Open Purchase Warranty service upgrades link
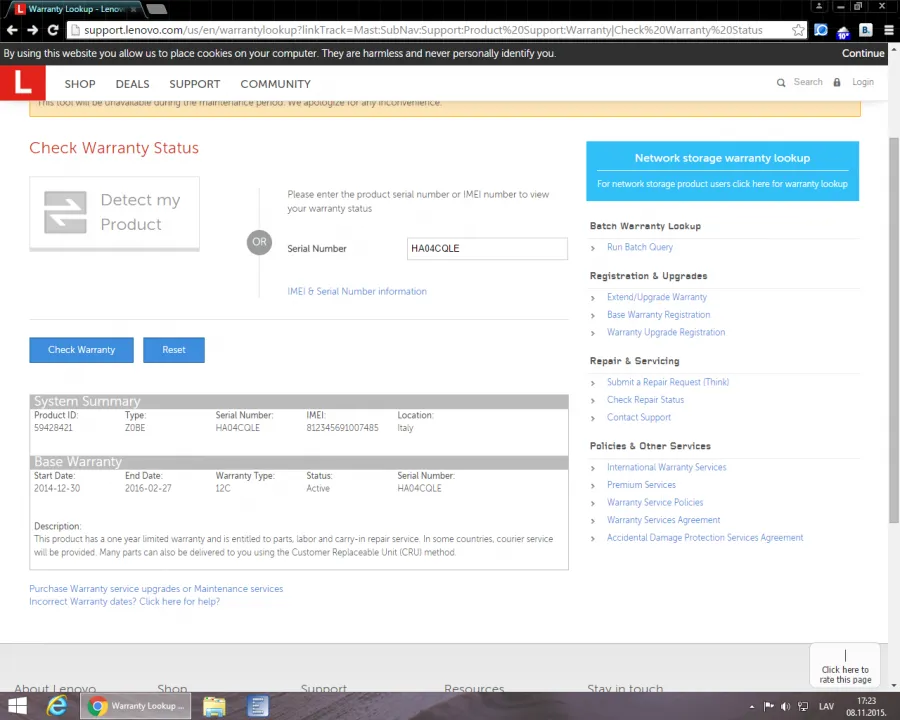This screenshot has width=900, height=720. [x=156, y=589]
